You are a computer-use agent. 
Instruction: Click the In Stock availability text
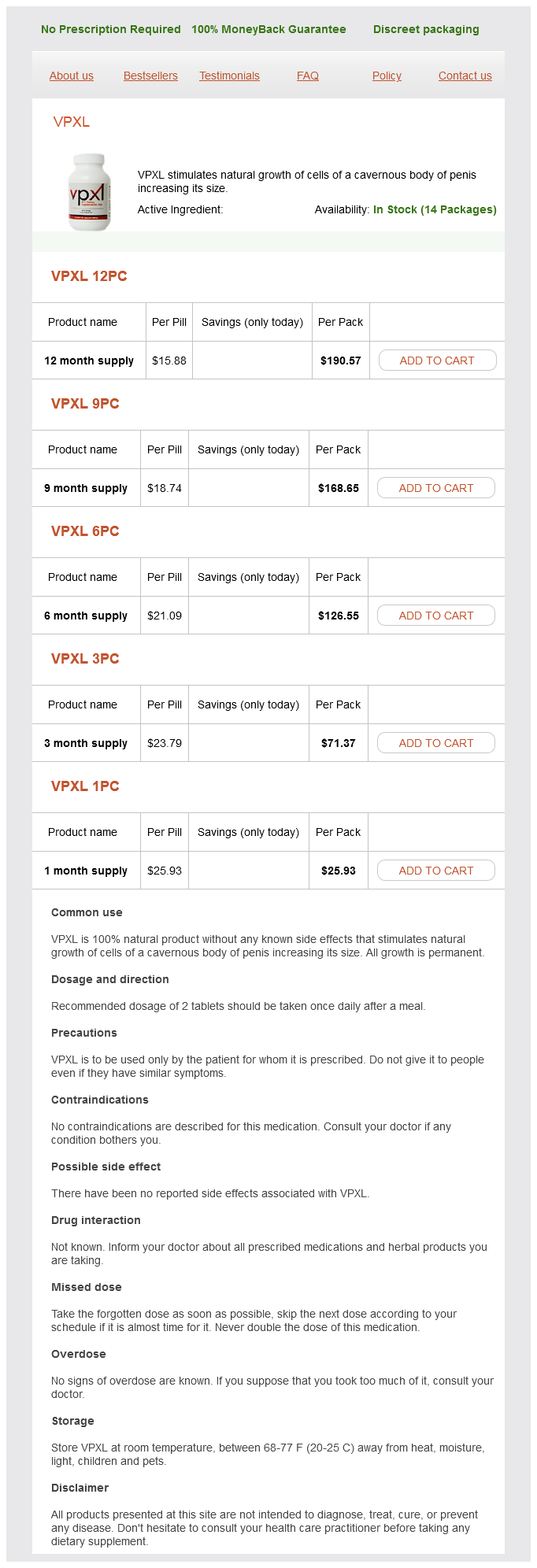point(435,209)
